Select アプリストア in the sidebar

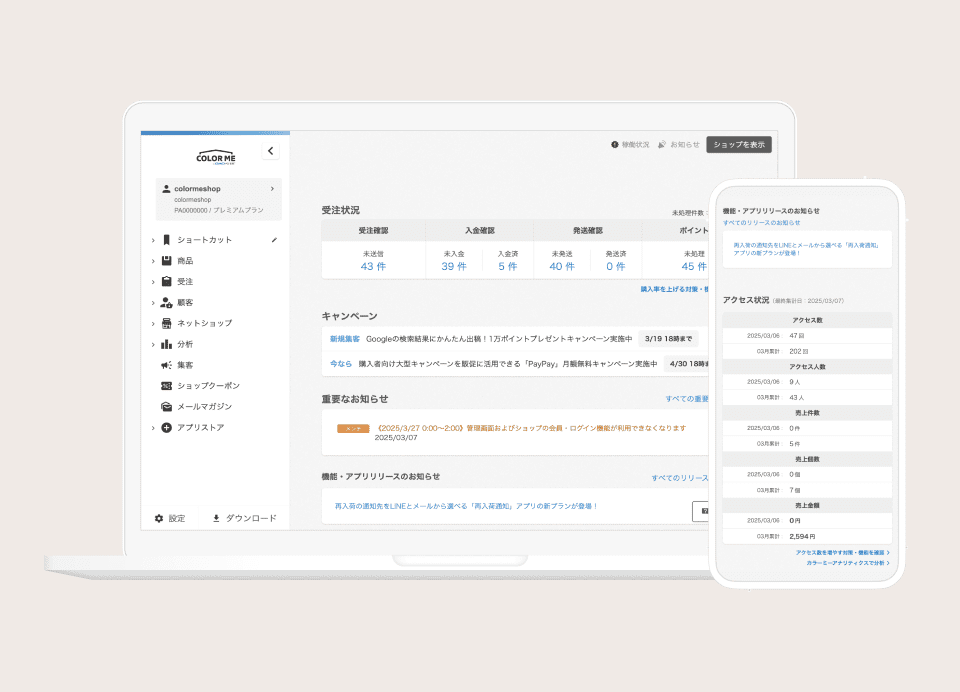[x=200, y=428]
